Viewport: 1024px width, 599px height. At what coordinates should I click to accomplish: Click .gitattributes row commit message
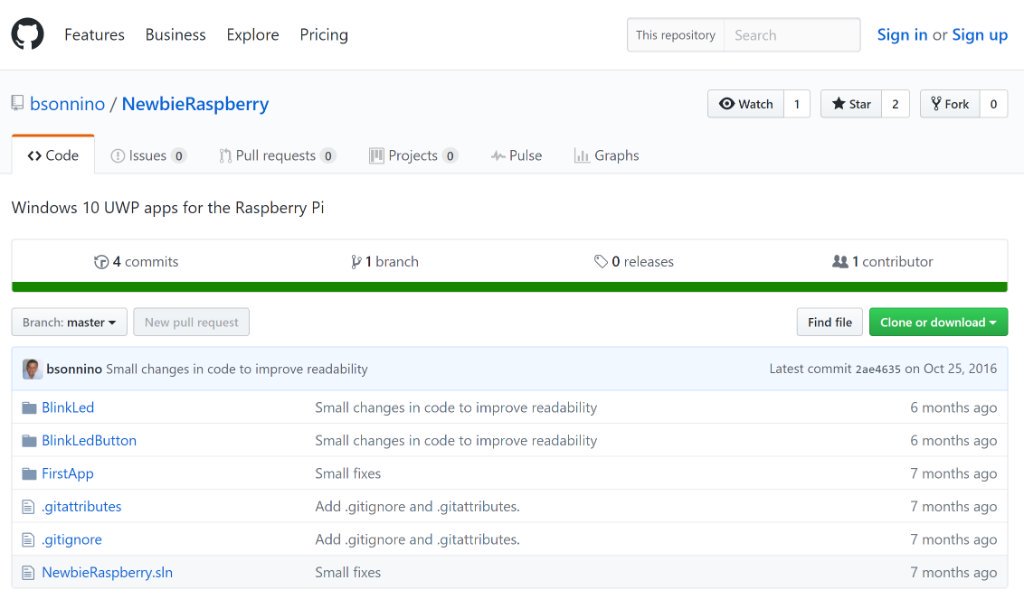[417, 507]
